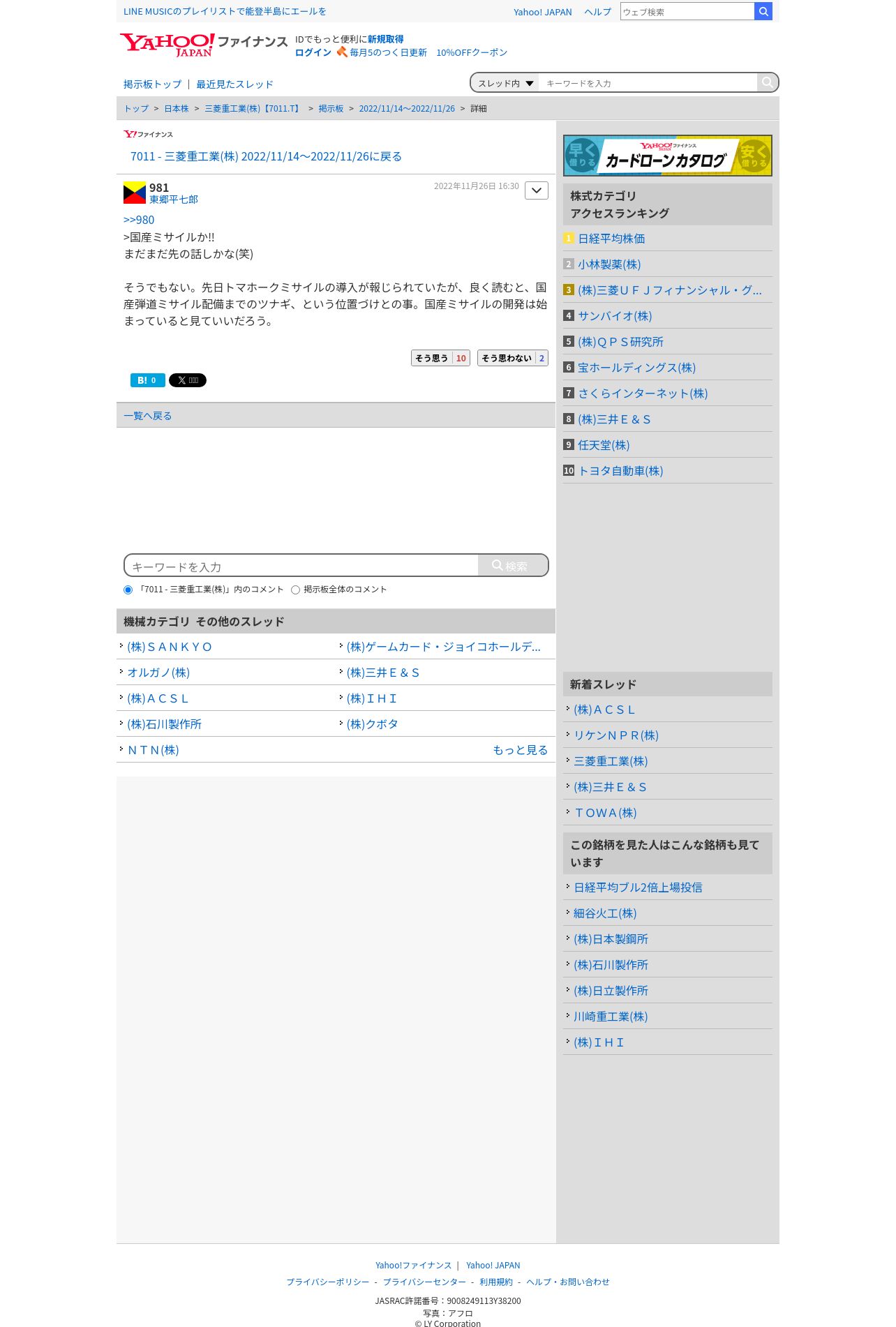Screen dimensions: 896x1327
Task: Open ranking item サンバイオ(株)
Action: (x=615, y=316)
